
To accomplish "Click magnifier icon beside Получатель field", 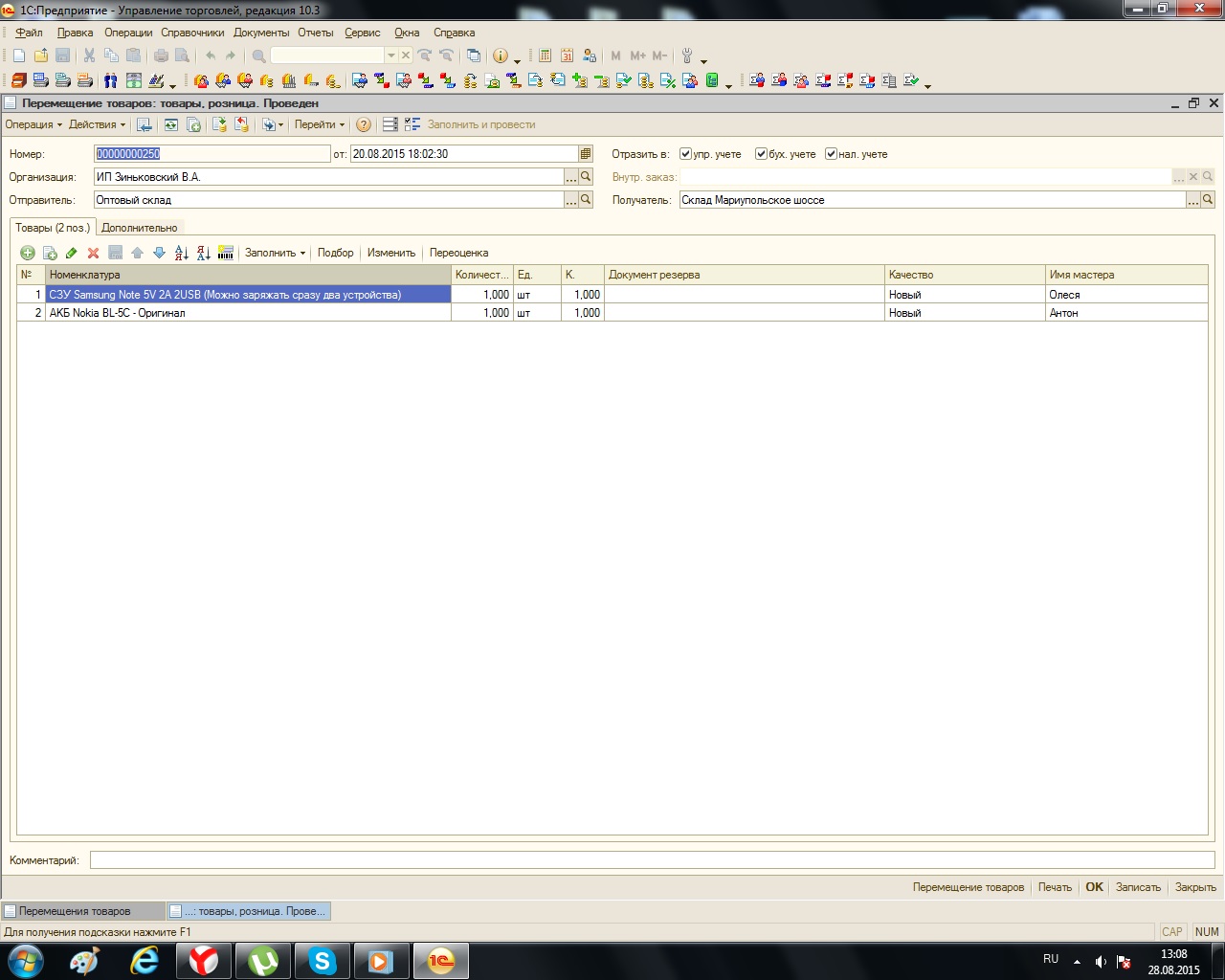I will click(x=1208, y=200).
